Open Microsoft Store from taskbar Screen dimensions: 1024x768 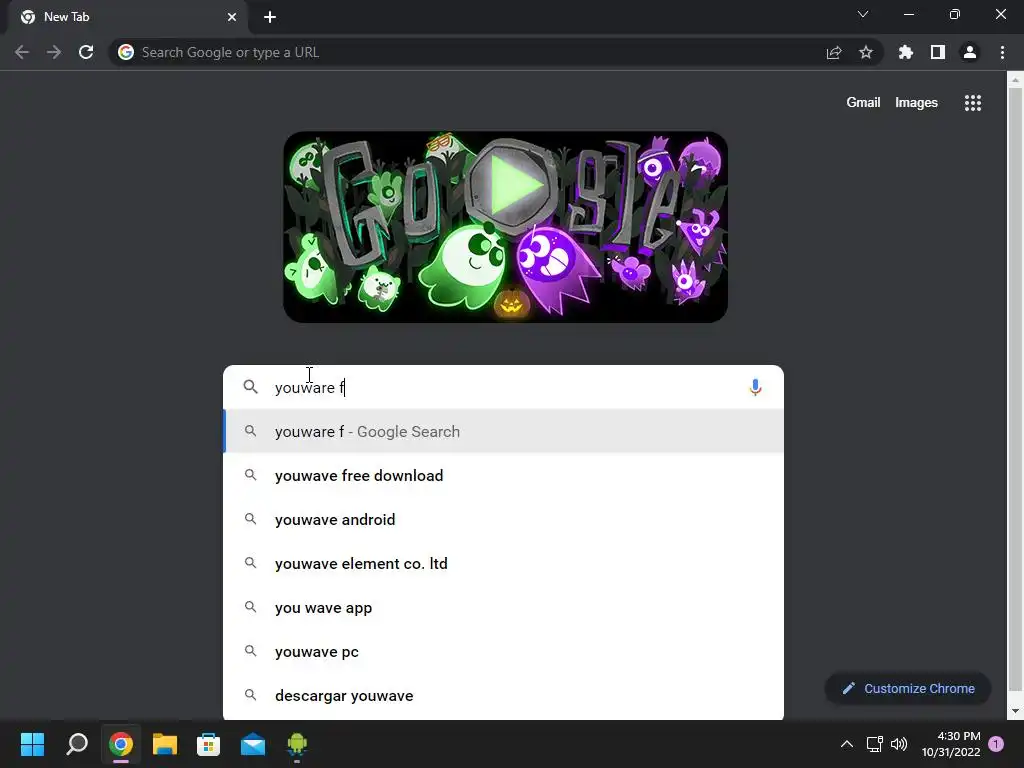click(208, 744)
